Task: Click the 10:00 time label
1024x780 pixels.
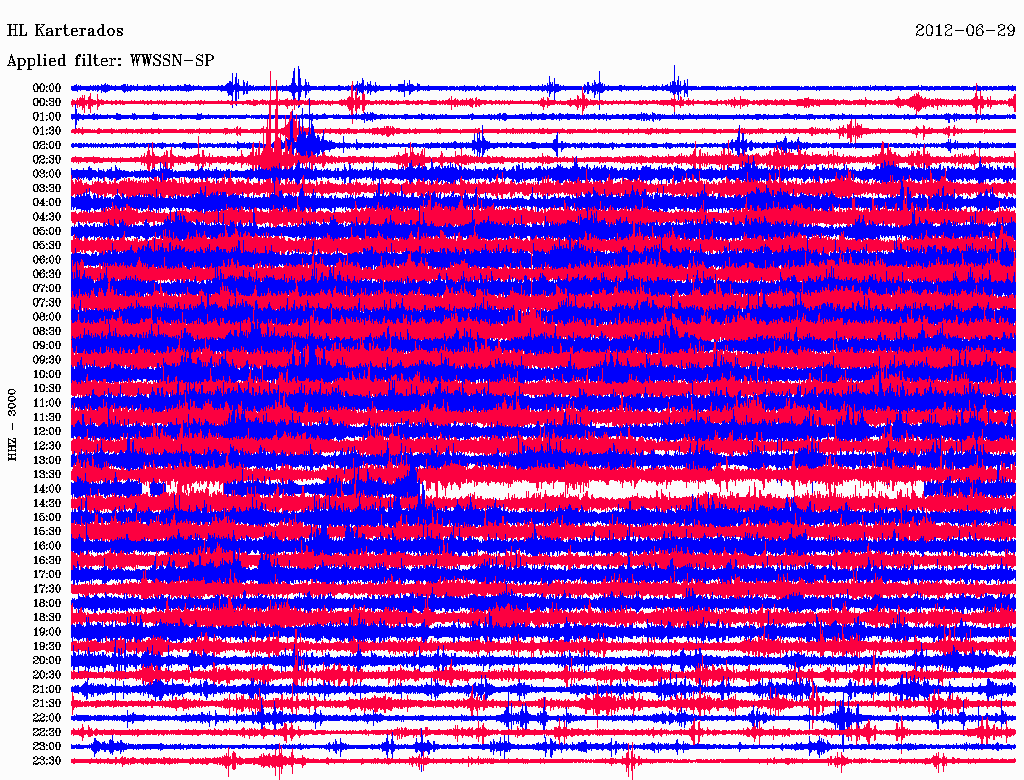Action: click(x=47, y=374)
